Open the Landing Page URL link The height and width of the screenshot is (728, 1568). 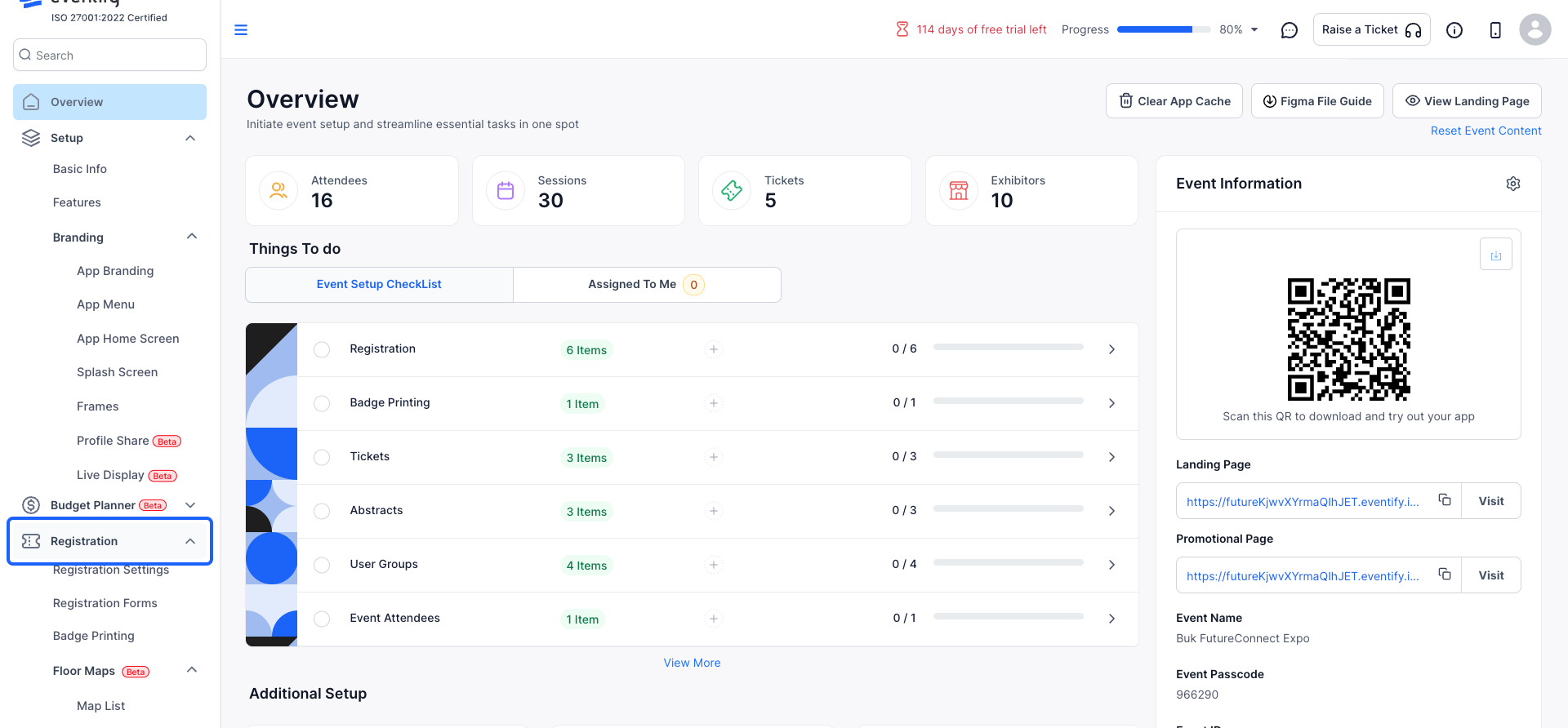pos(1303,502)
